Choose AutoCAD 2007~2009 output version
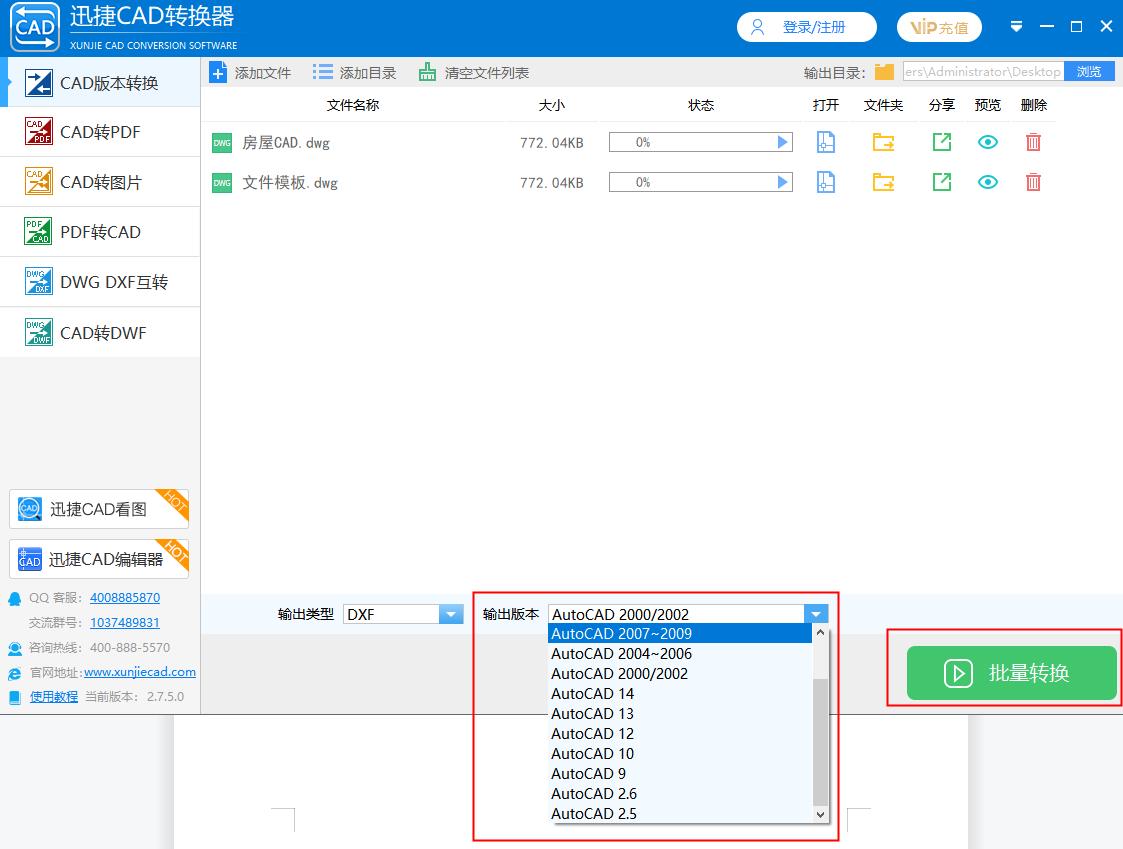Image resolution: width=1123 pixels, height=849 pixels. pos(622,633)
